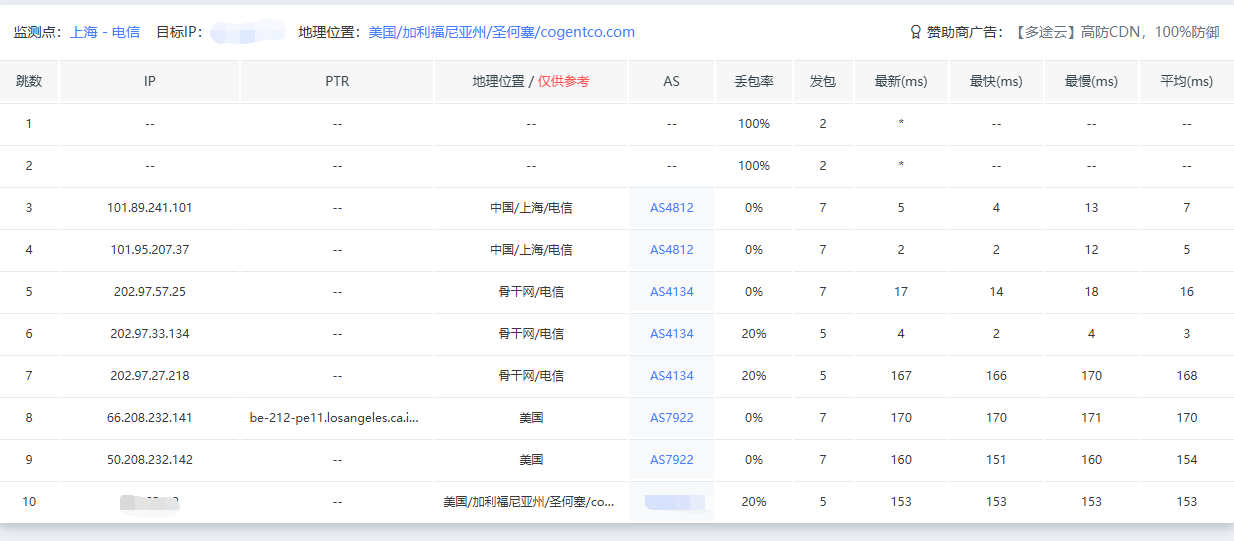Open AS4812 link in hop 3 row

click(x=671, y=208)
